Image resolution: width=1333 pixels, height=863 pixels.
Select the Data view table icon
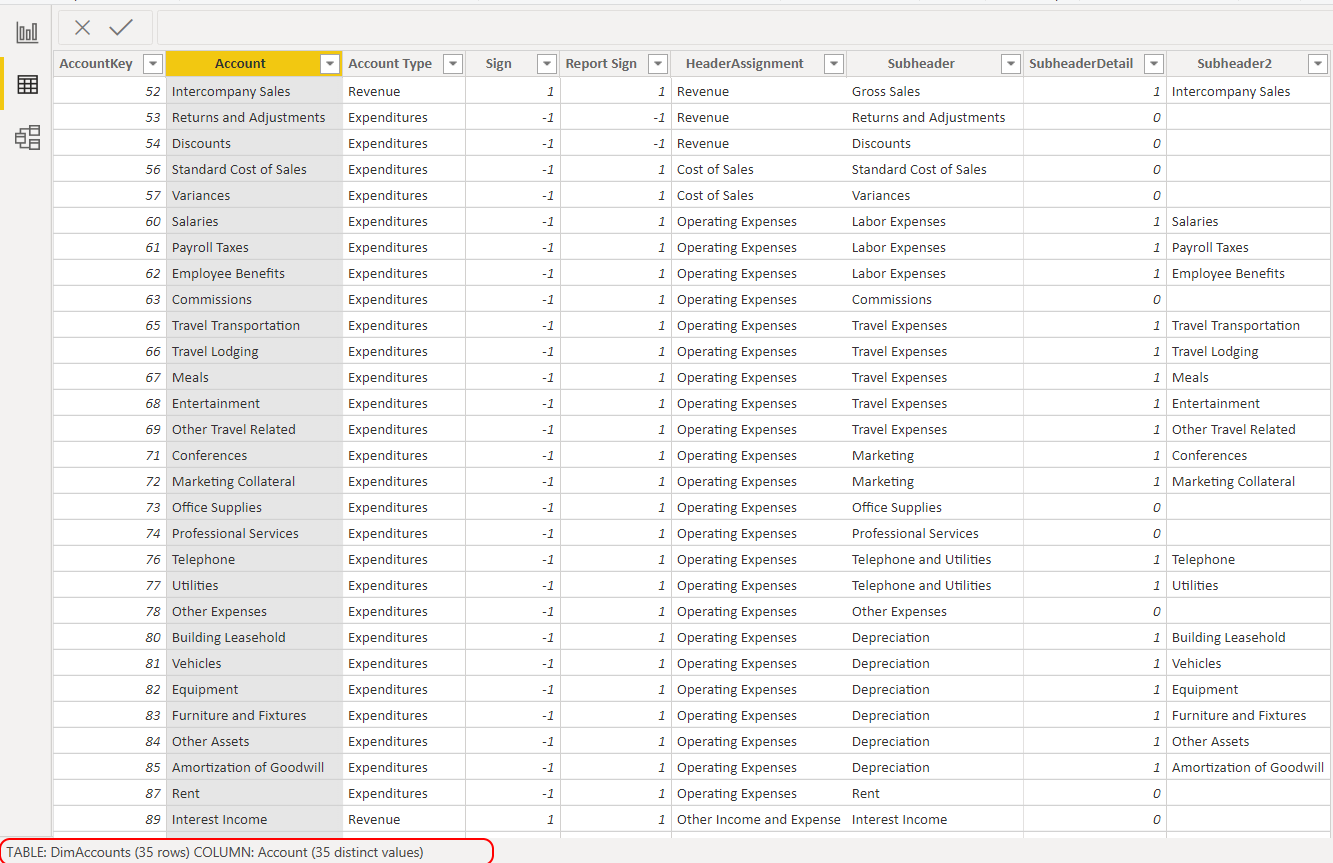[x=27, y=85]
